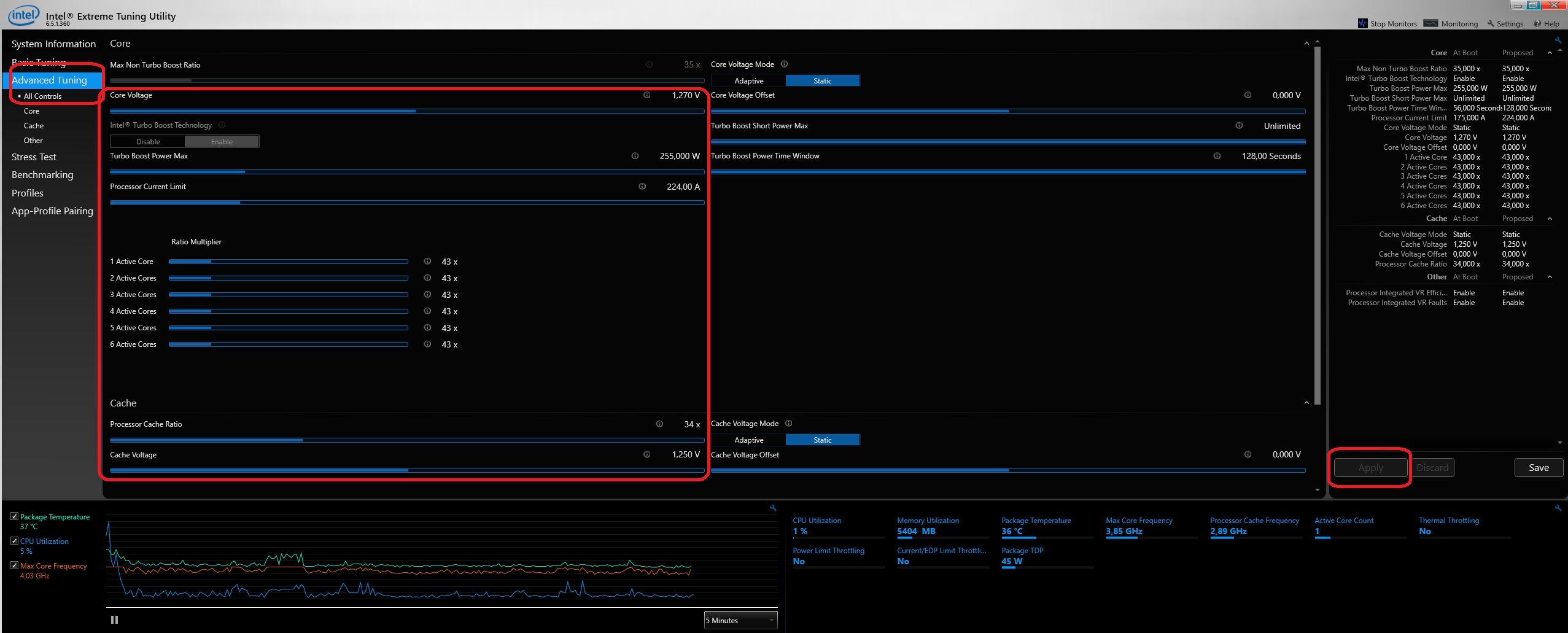Image resolution: width=1568 pixels, height=633 pixels.
Task: Open the Help question mark icon
Action: point(1537,24)
